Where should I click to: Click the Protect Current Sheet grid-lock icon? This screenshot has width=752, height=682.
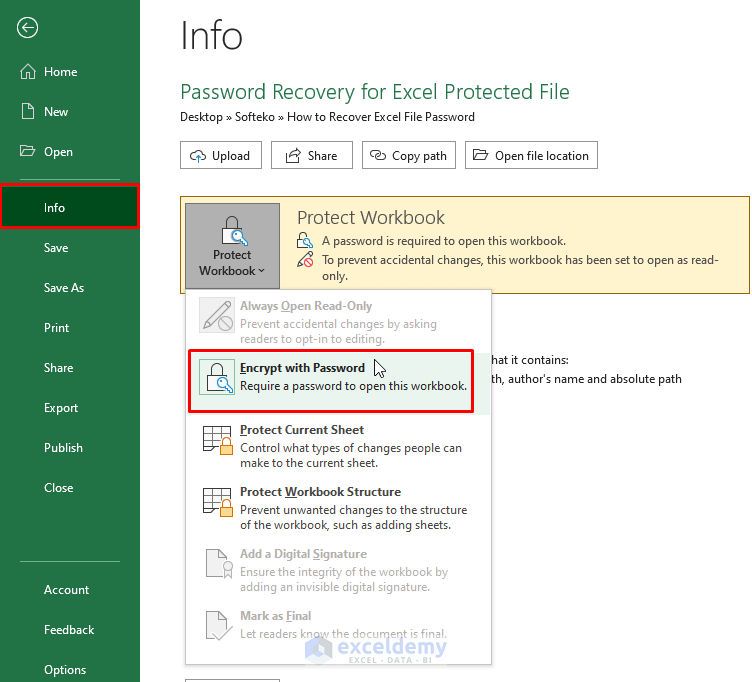(x=218, y=440)
